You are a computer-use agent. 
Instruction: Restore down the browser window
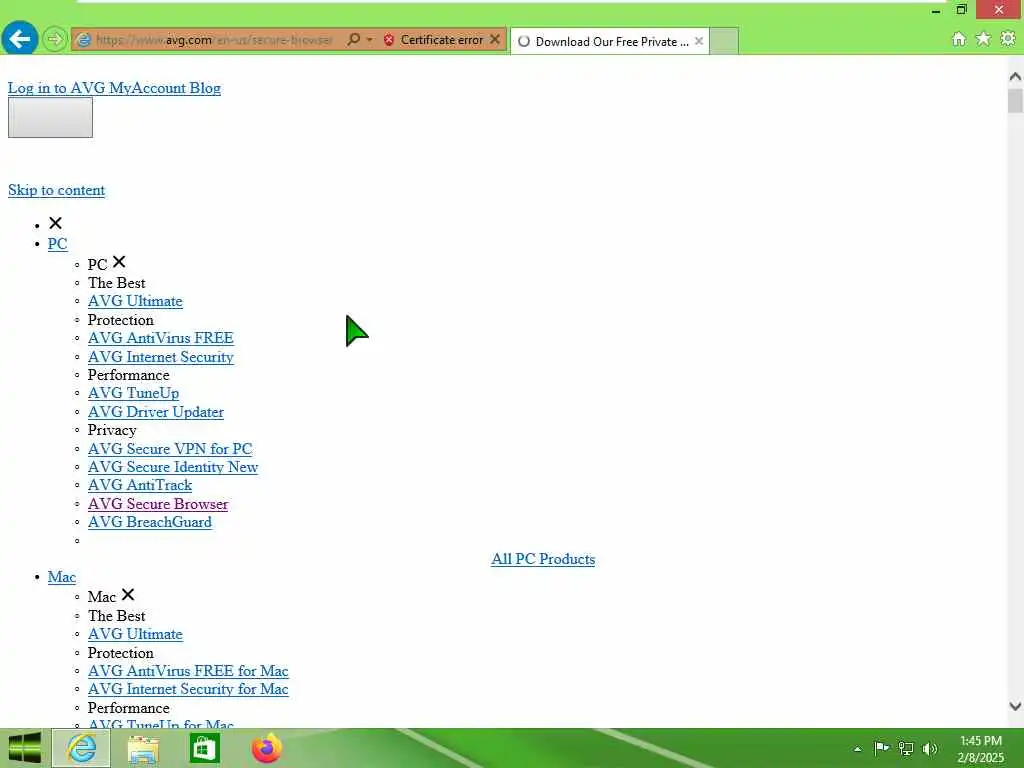pos(961,9)
